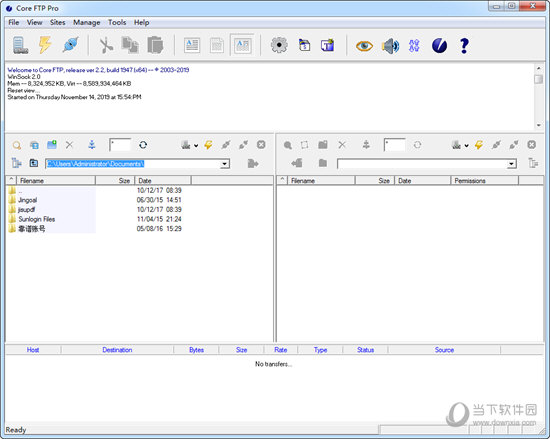The image size is (550, 439).
Task: Click the template T icon
Action: coord(328,45)
